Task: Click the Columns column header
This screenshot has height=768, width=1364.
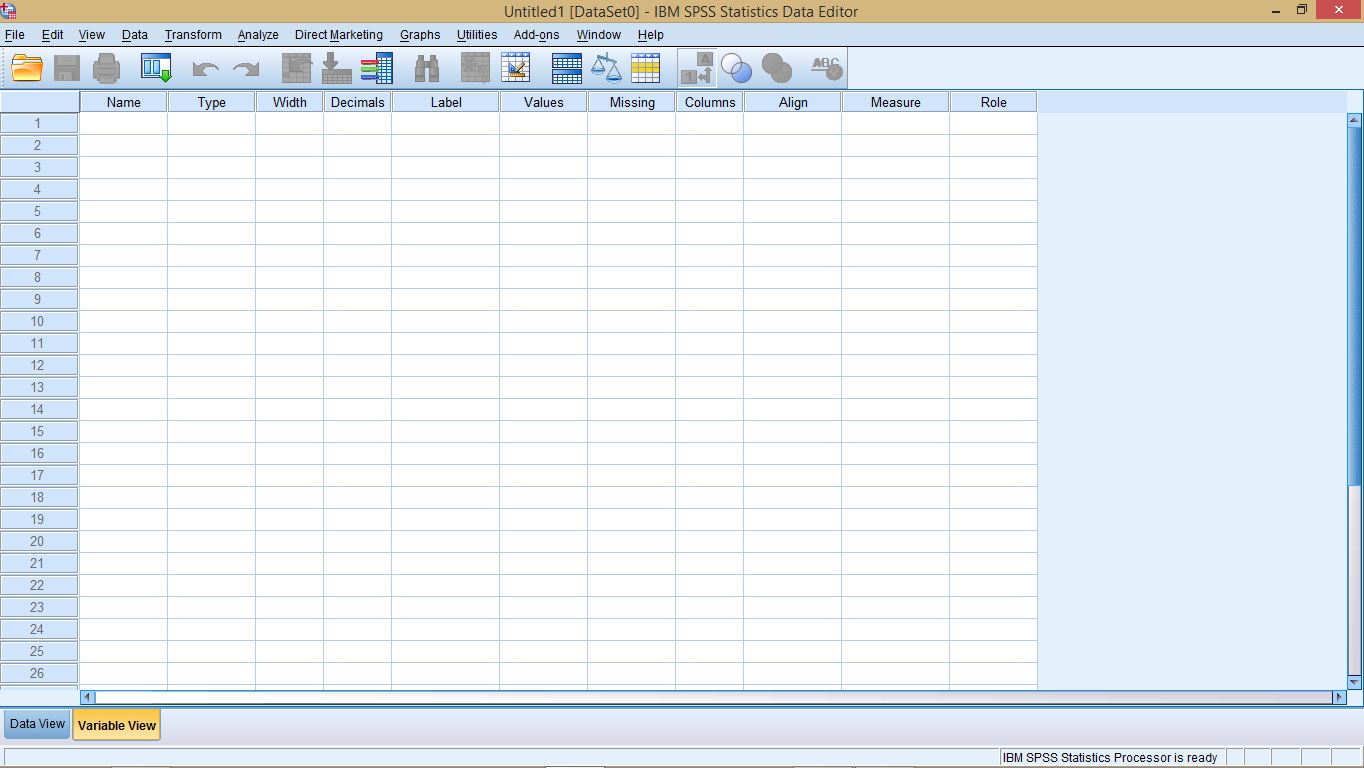Action: (710, 102)
